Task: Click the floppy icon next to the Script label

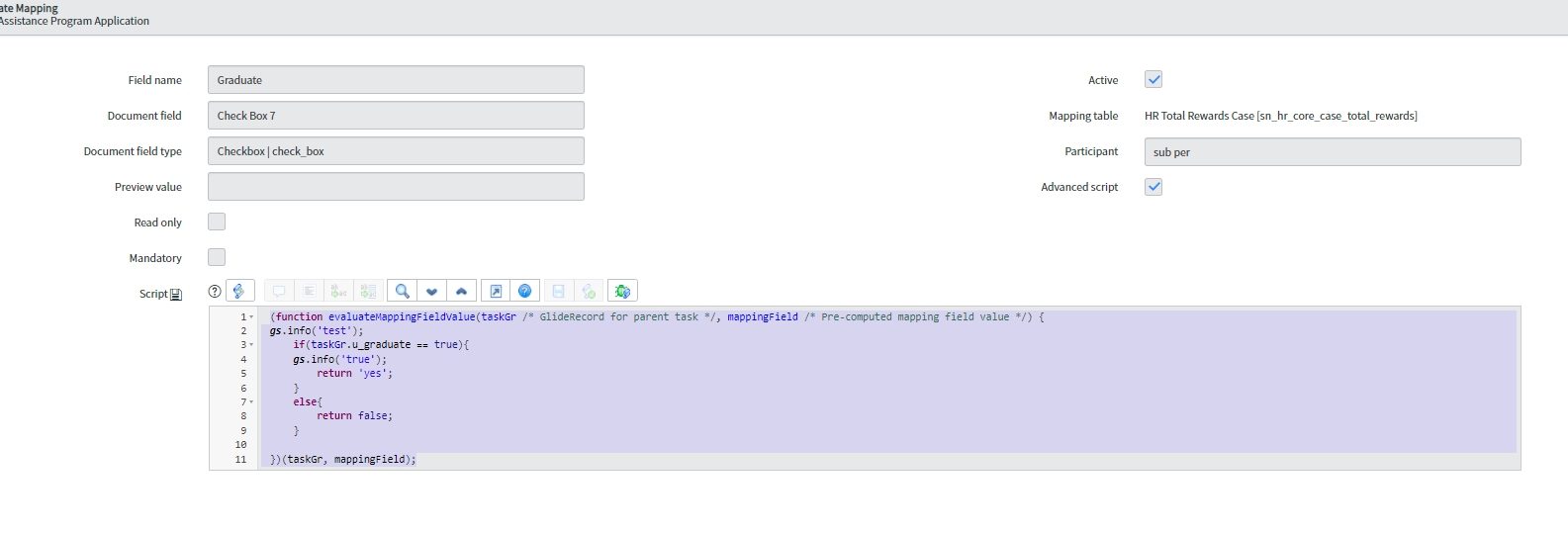Action: 176,295
